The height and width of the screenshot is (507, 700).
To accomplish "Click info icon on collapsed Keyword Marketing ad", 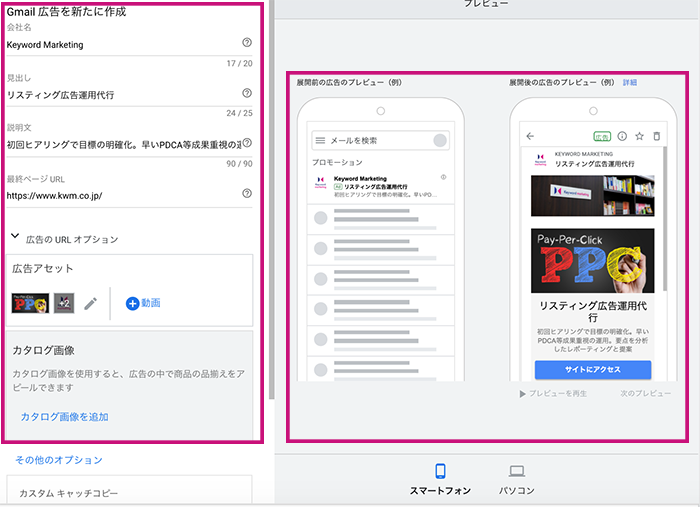I will [443, 177].
